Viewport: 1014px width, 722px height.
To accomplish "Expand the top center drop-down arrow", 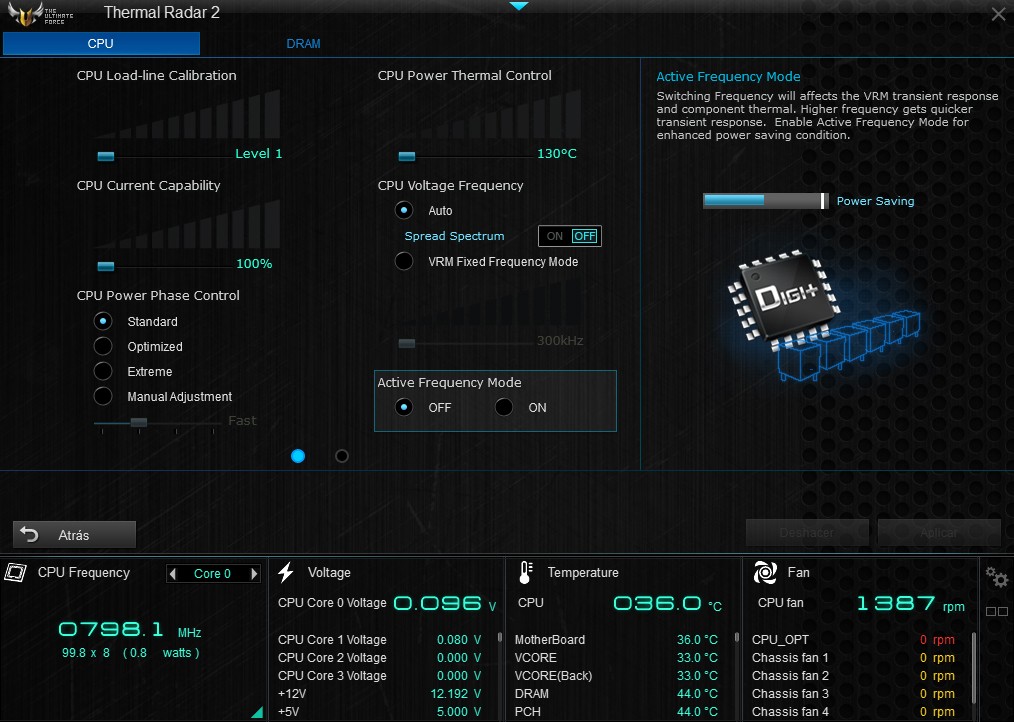I will tap(519, 6).
